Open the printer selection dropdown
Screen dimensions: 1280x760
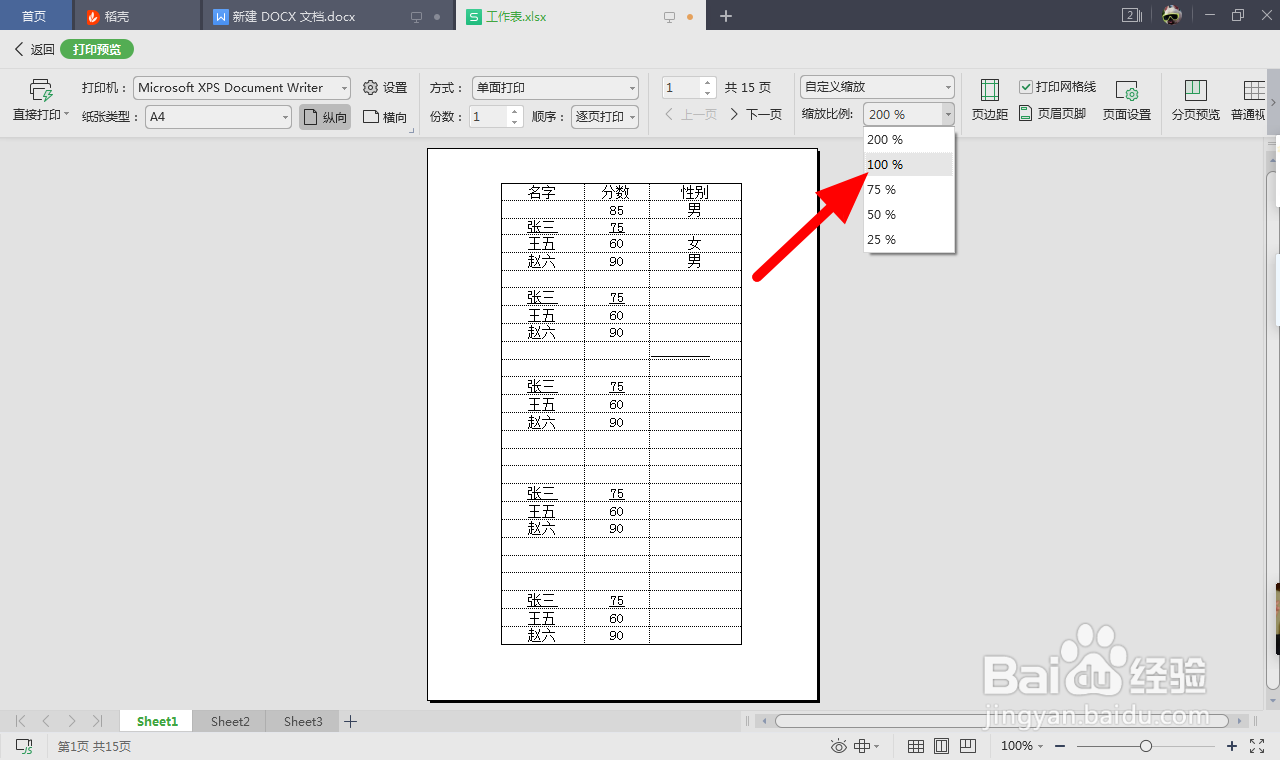345,87
